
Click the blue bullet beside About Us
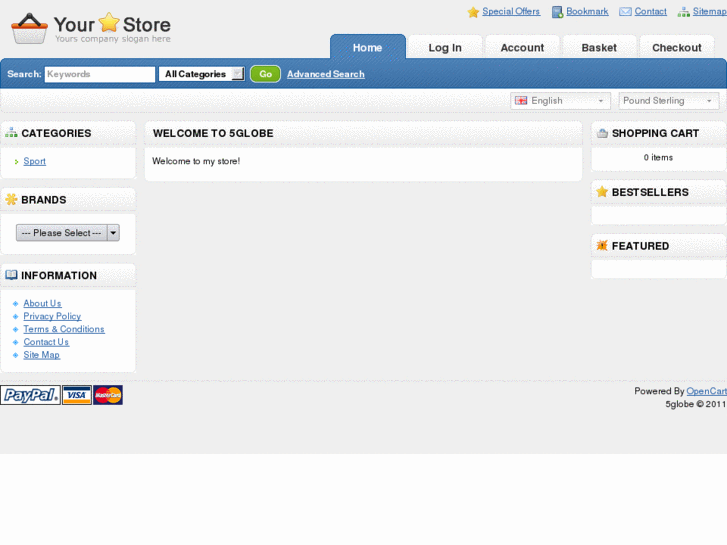click(15, 304)
